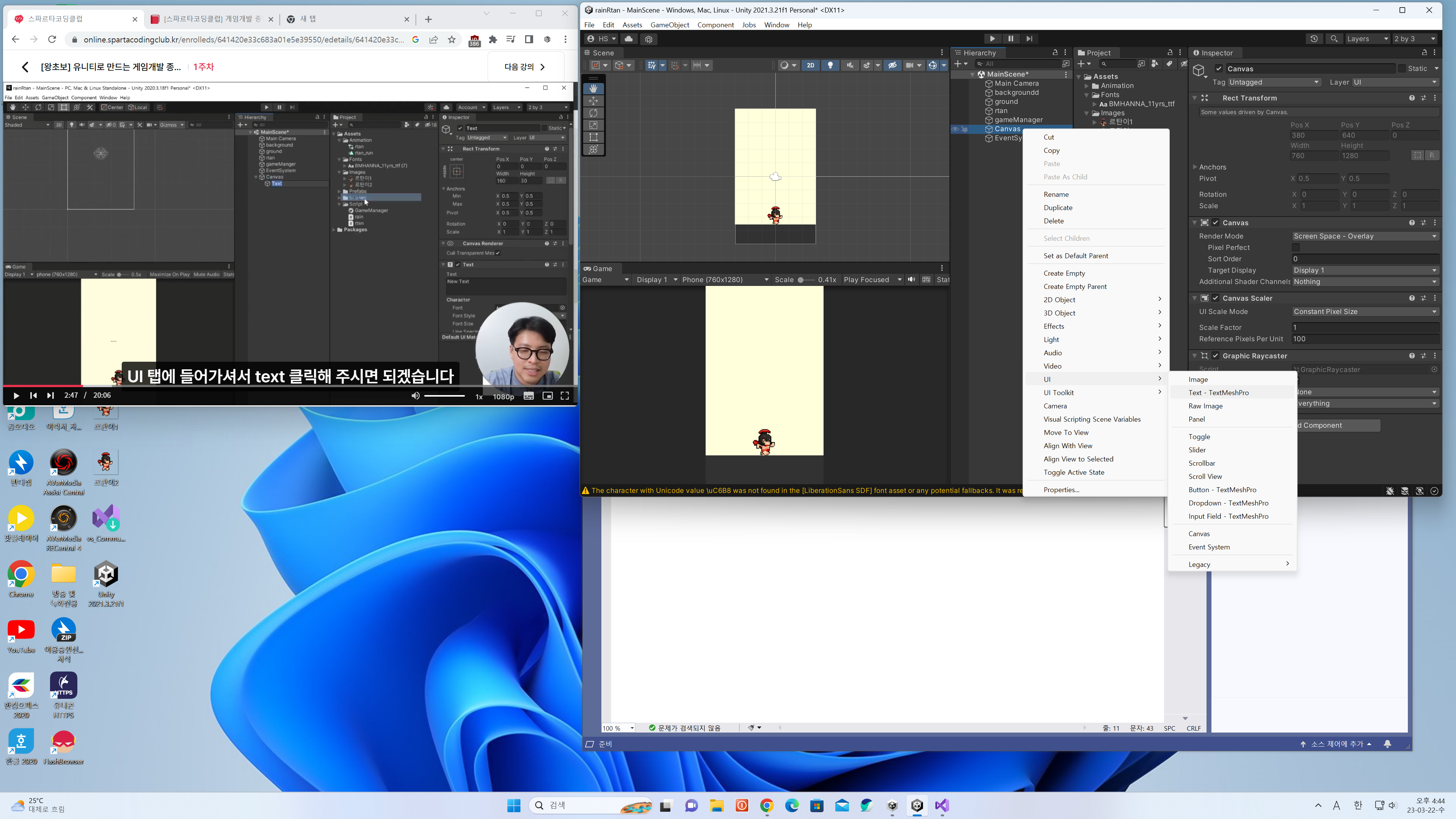Adjust the video volume slider
This screenshot has width=1456, height=819.
point(444,395)
